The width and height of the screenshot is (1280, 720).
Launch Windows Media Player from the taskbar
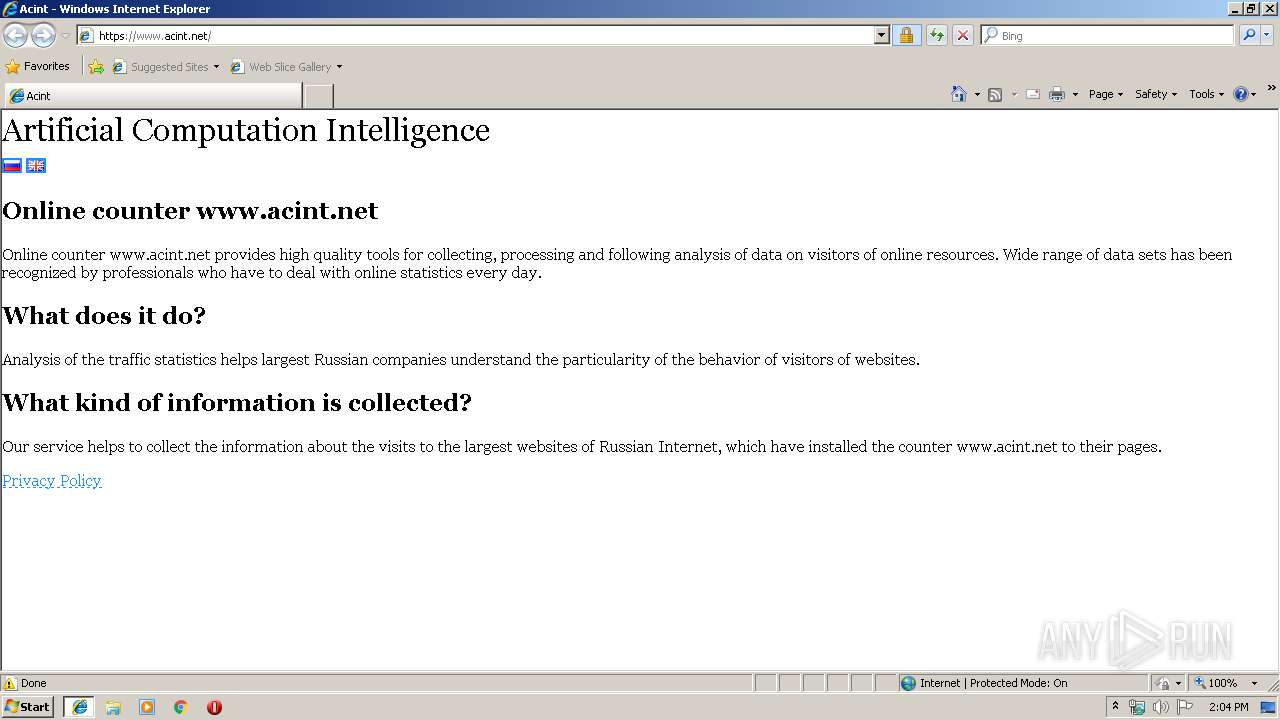(x=147, y=707)
